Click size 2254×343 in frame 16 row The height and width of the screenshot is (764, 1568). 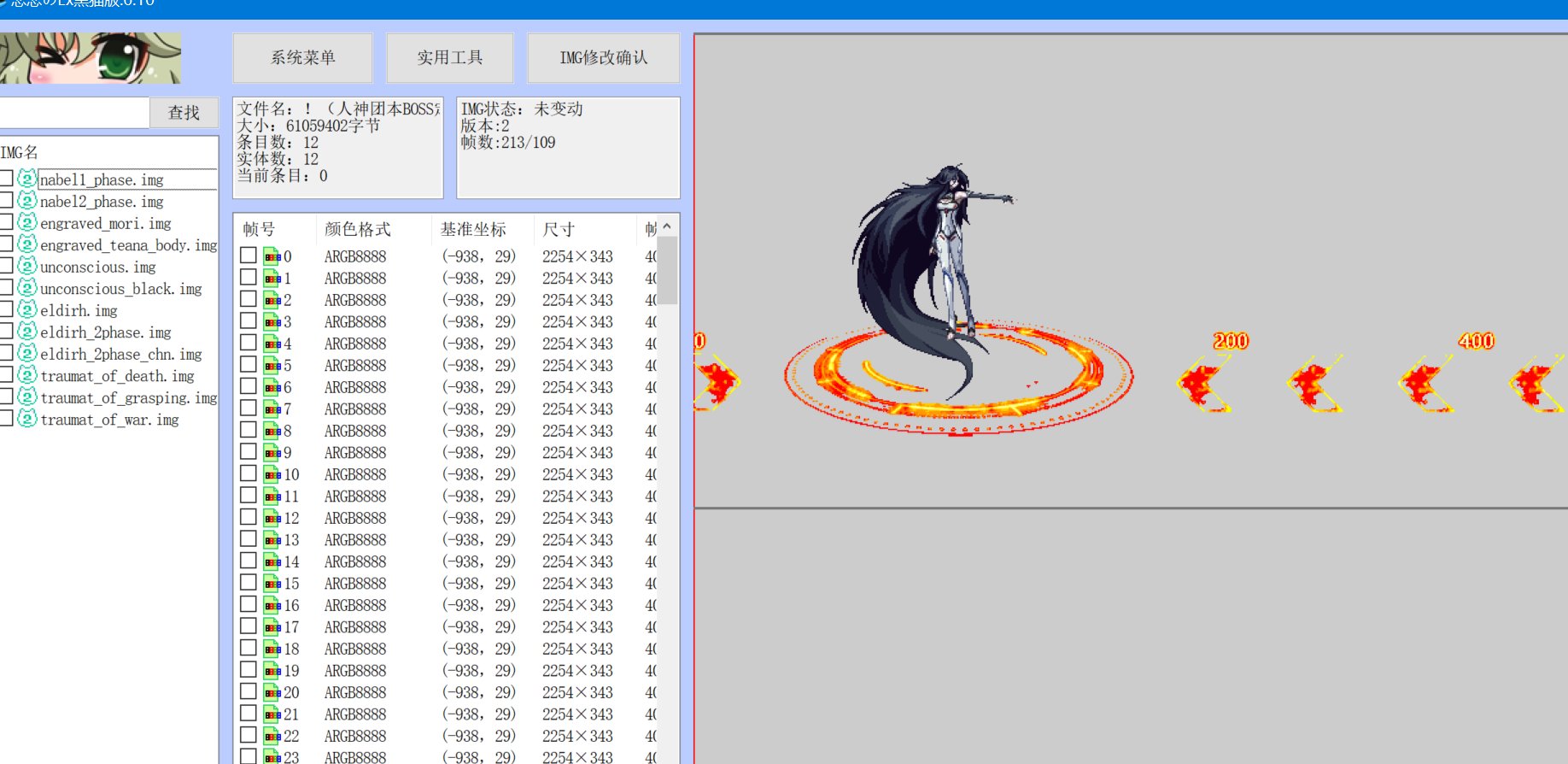(577, 605)
